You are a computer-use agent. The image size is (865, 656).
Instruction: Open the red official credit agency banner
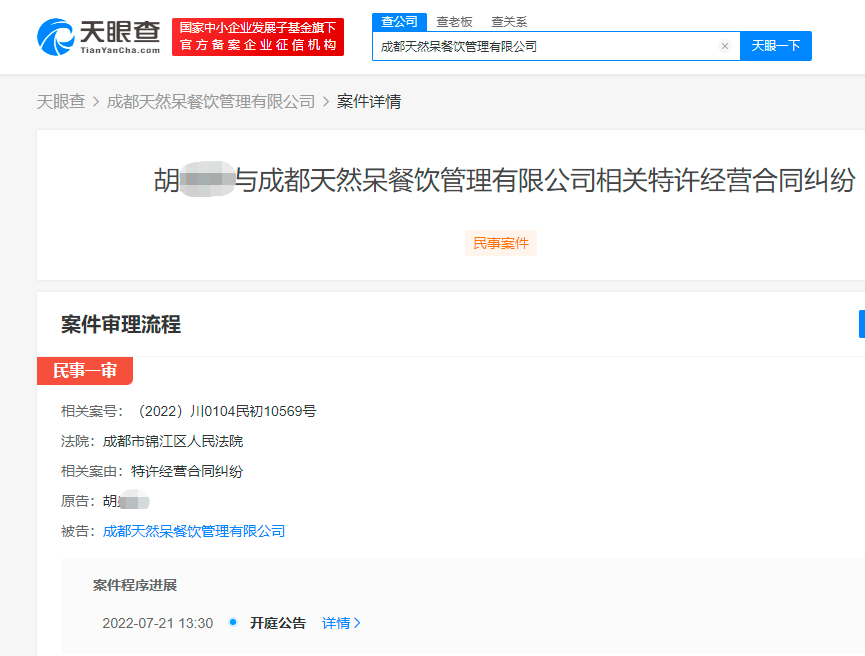click(x=258, y=37)
